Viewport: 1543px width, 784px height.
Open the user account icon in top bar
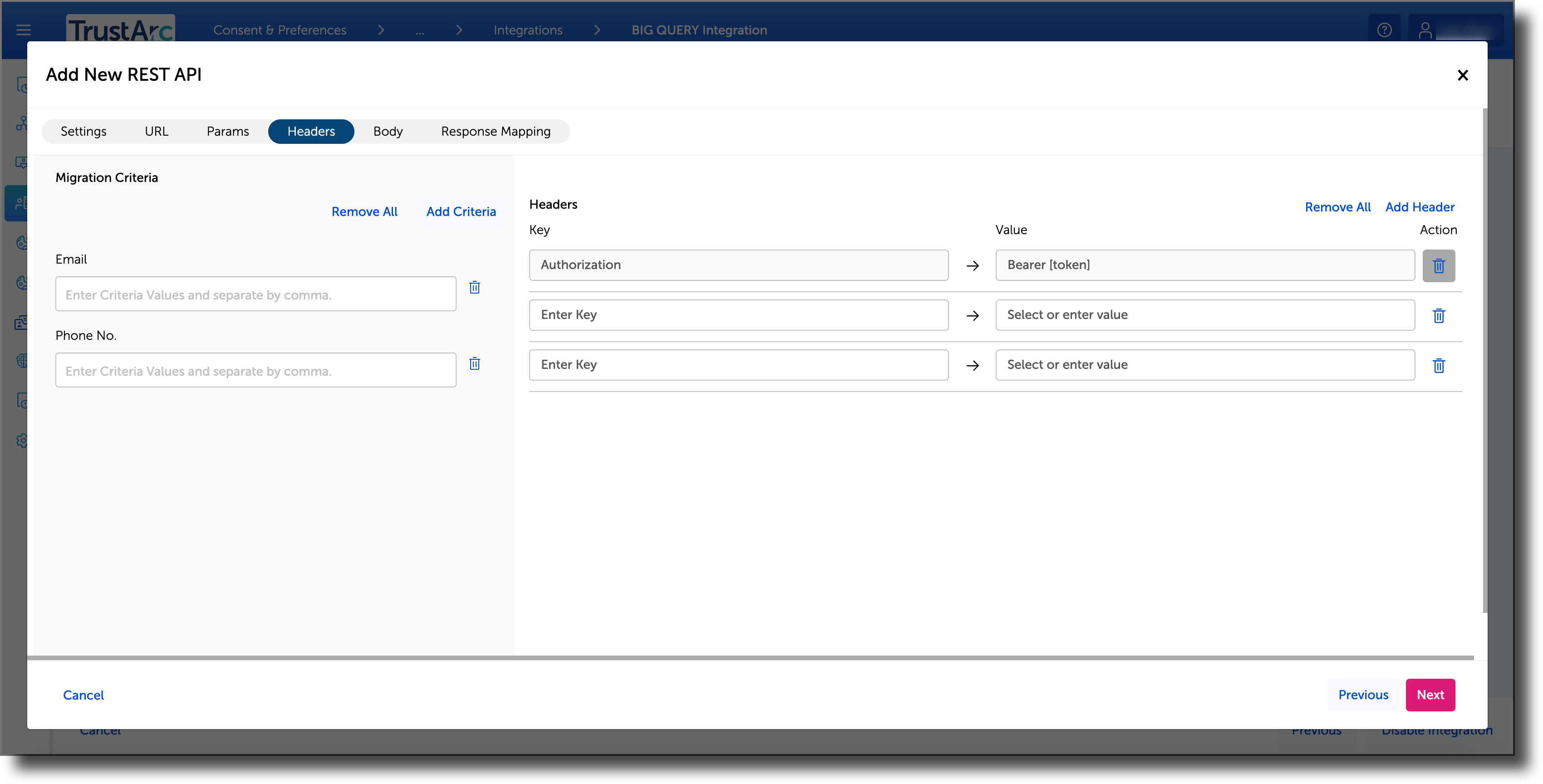coord(1426,29)
